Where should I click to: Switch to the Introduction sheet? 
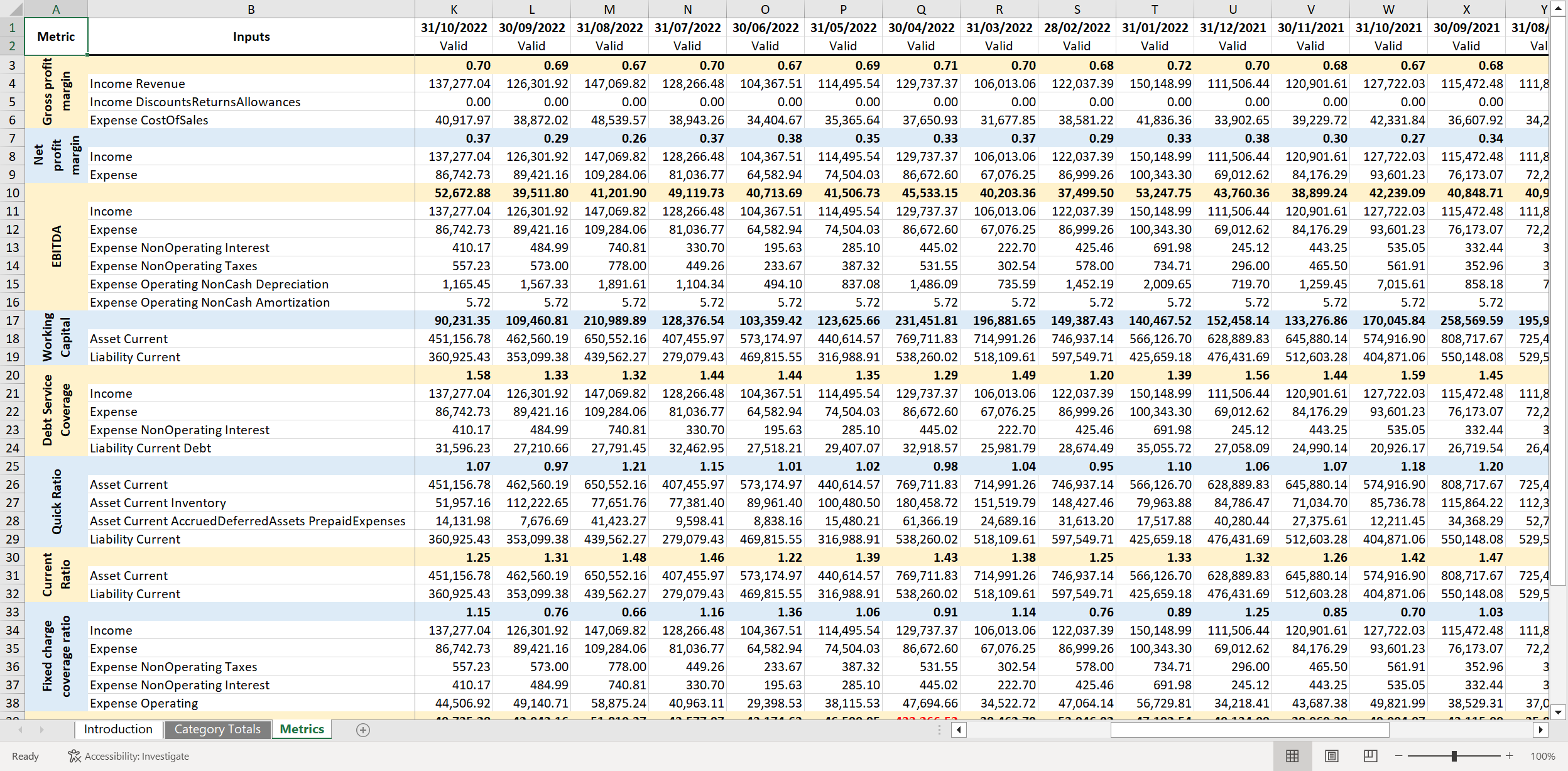pos(117,730)
